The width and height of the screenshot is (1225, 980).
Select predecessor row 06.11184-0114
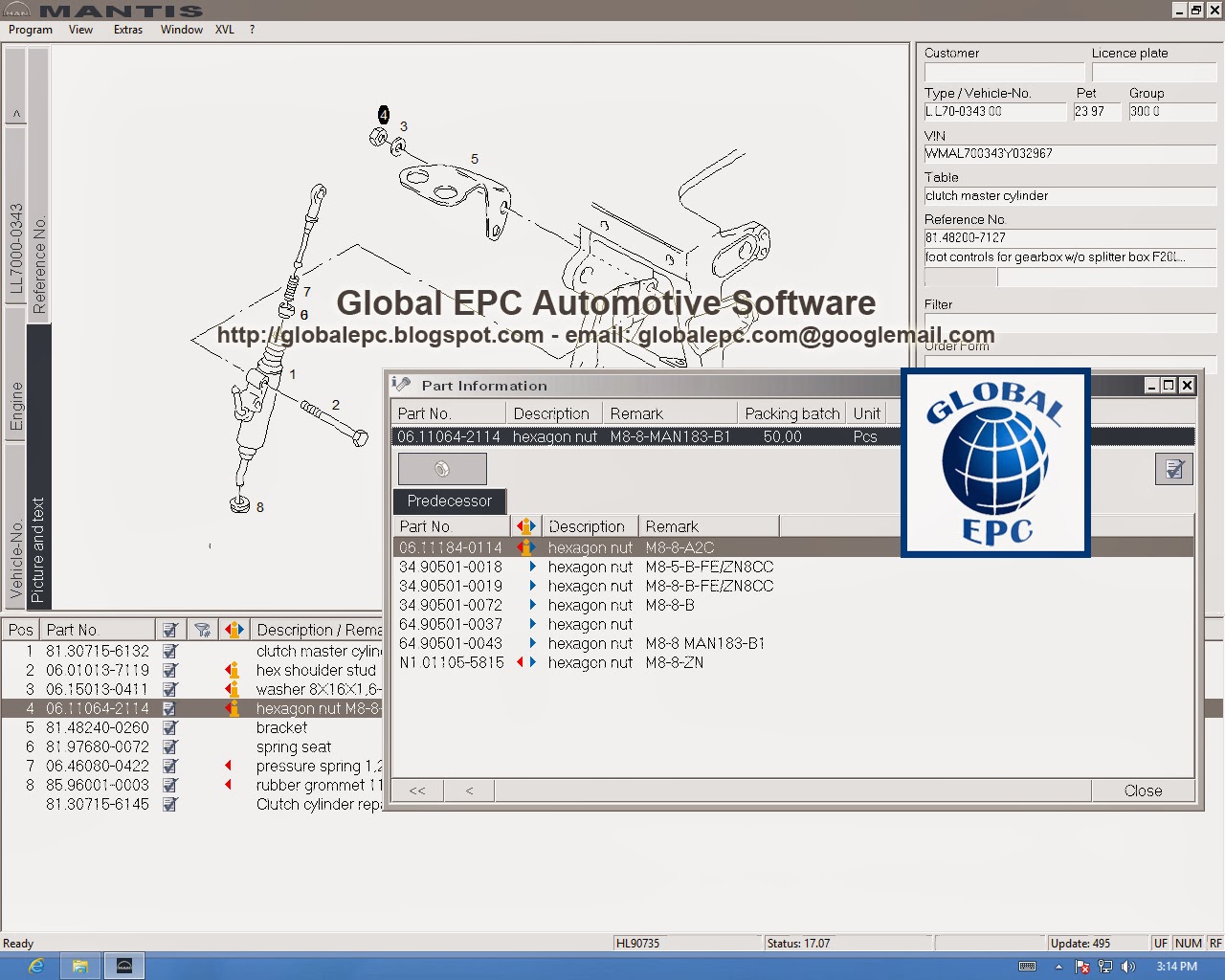[792, 547]
